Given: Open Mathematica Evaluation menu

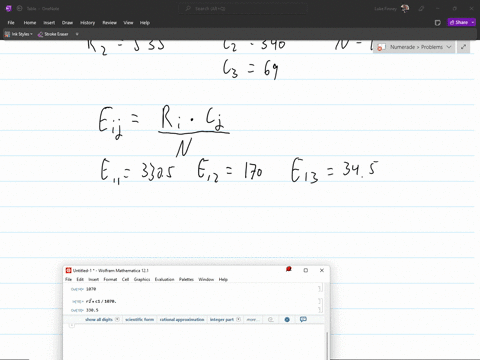Looking at the screenshot, I should click(164, 279).
